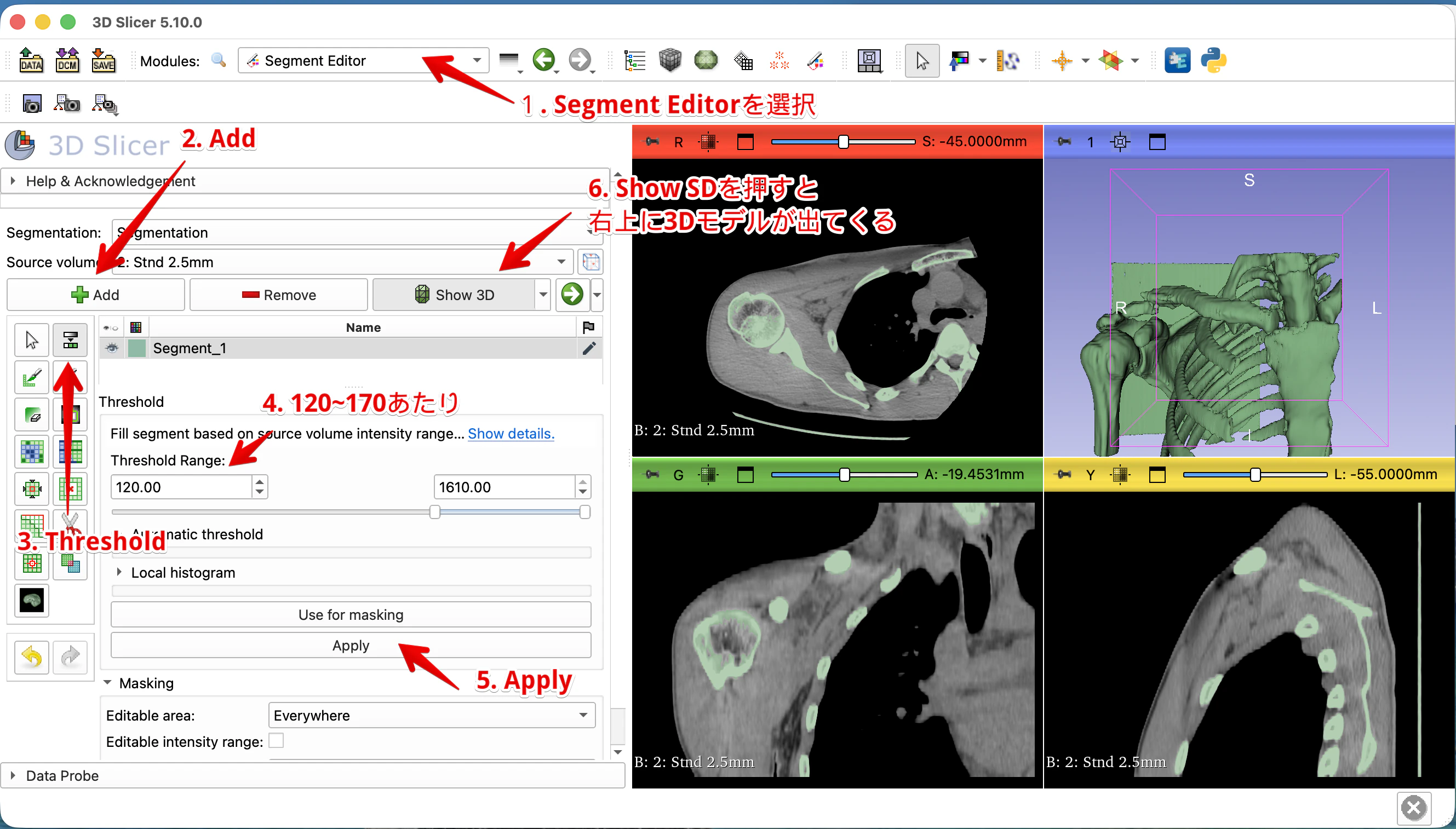Select the Margin effect icon

pyautogui.click(x=31, y=488)
